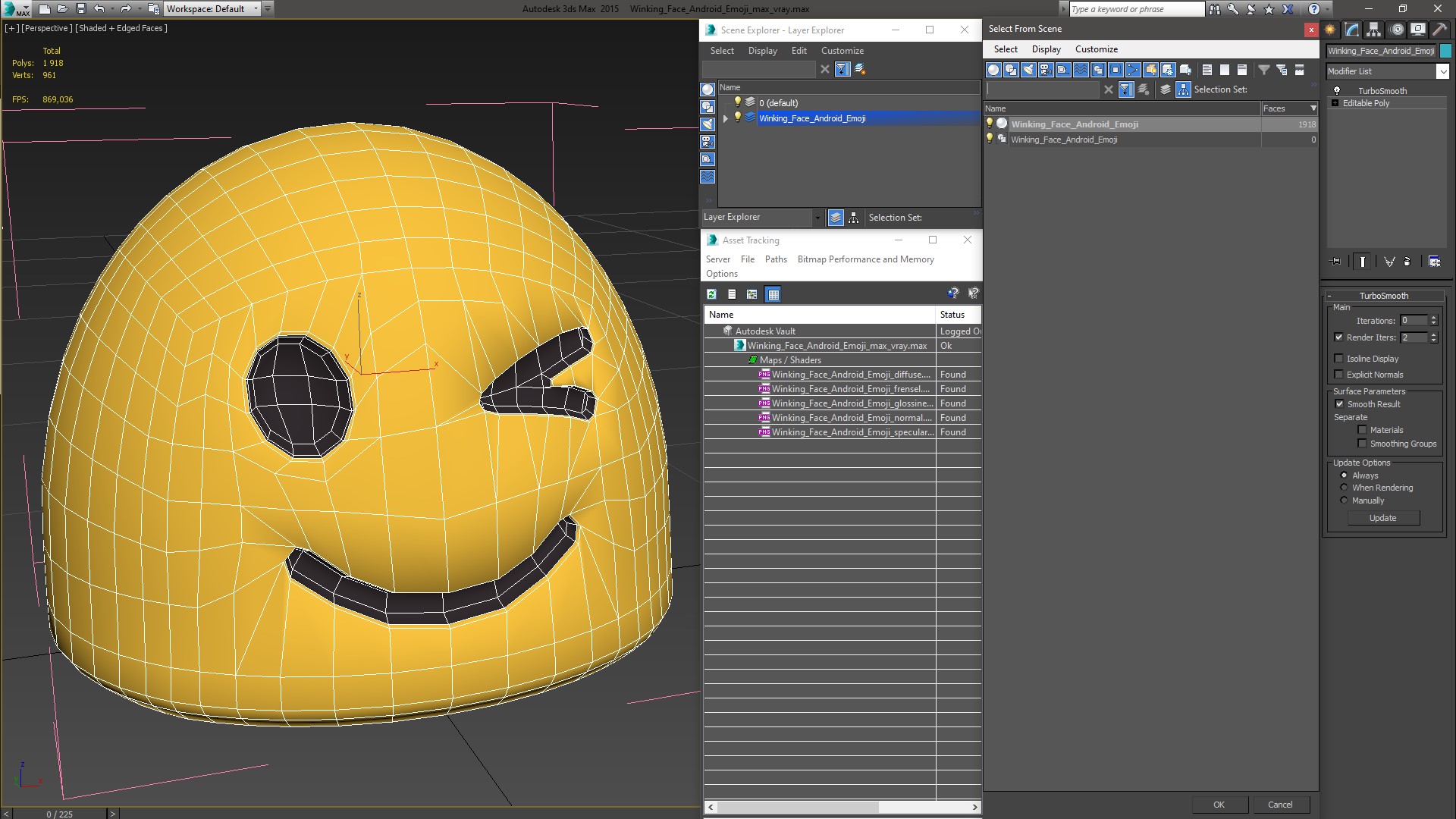
Task: Open the Utilities hammer panel tab
Action: tap(1439, 30)
